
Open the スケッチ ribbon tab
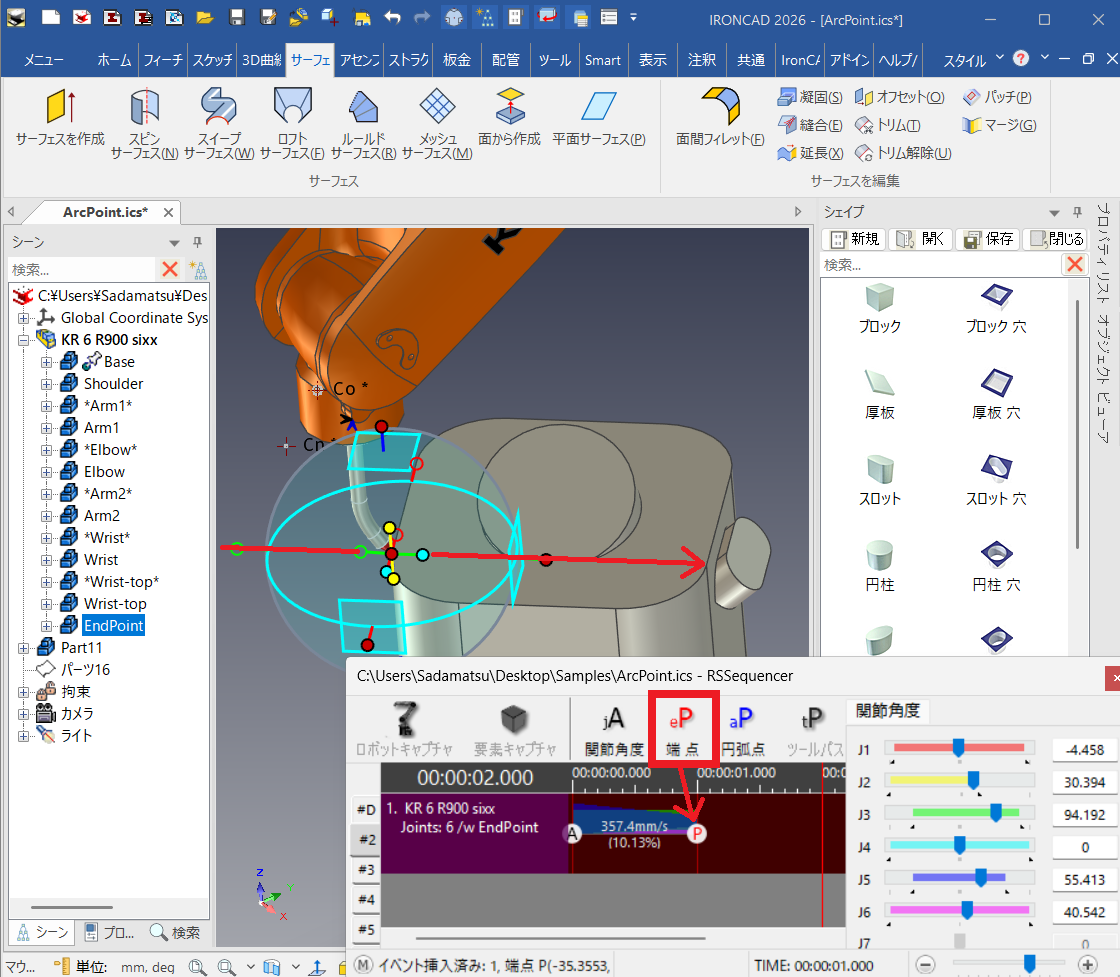pos(212,60)
